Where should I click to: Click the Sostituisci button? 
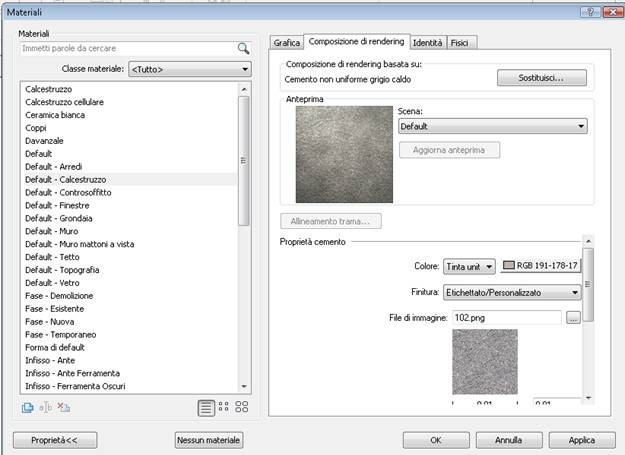[541, 77]
